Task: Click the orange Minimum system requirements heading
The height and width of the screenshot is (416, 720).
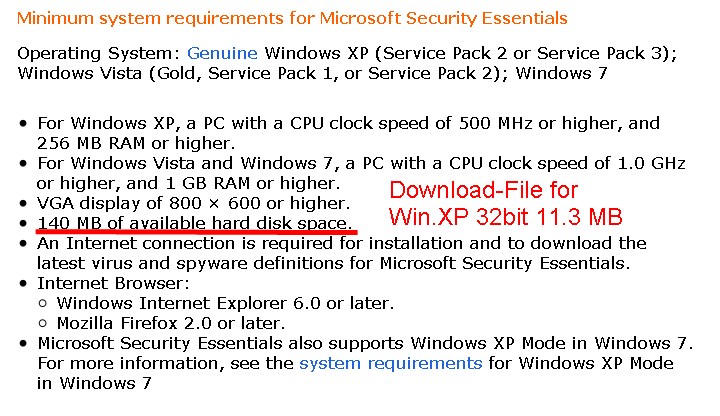Action: pyautogui.click(x=292, y=18)
